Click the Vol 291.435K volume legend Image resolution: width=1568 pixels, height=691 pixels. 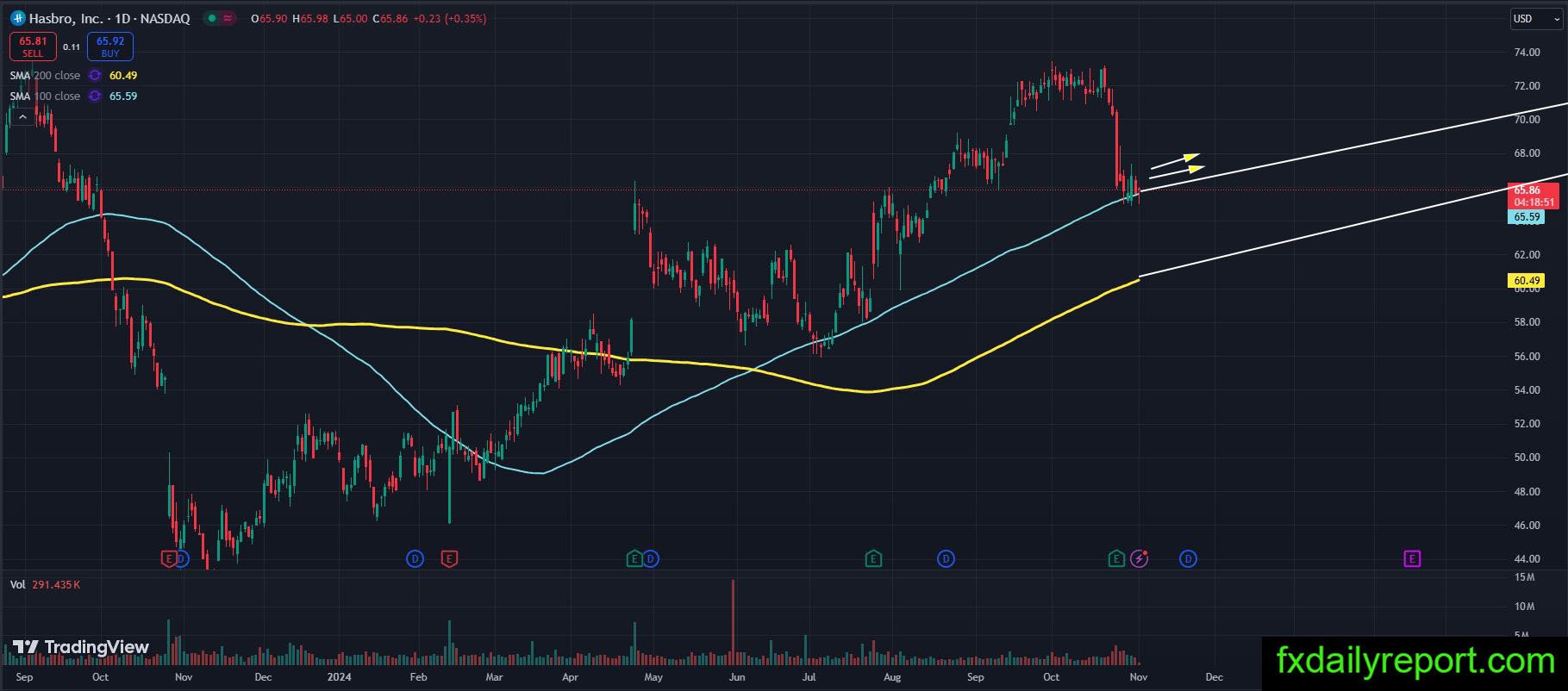point(46,585)
